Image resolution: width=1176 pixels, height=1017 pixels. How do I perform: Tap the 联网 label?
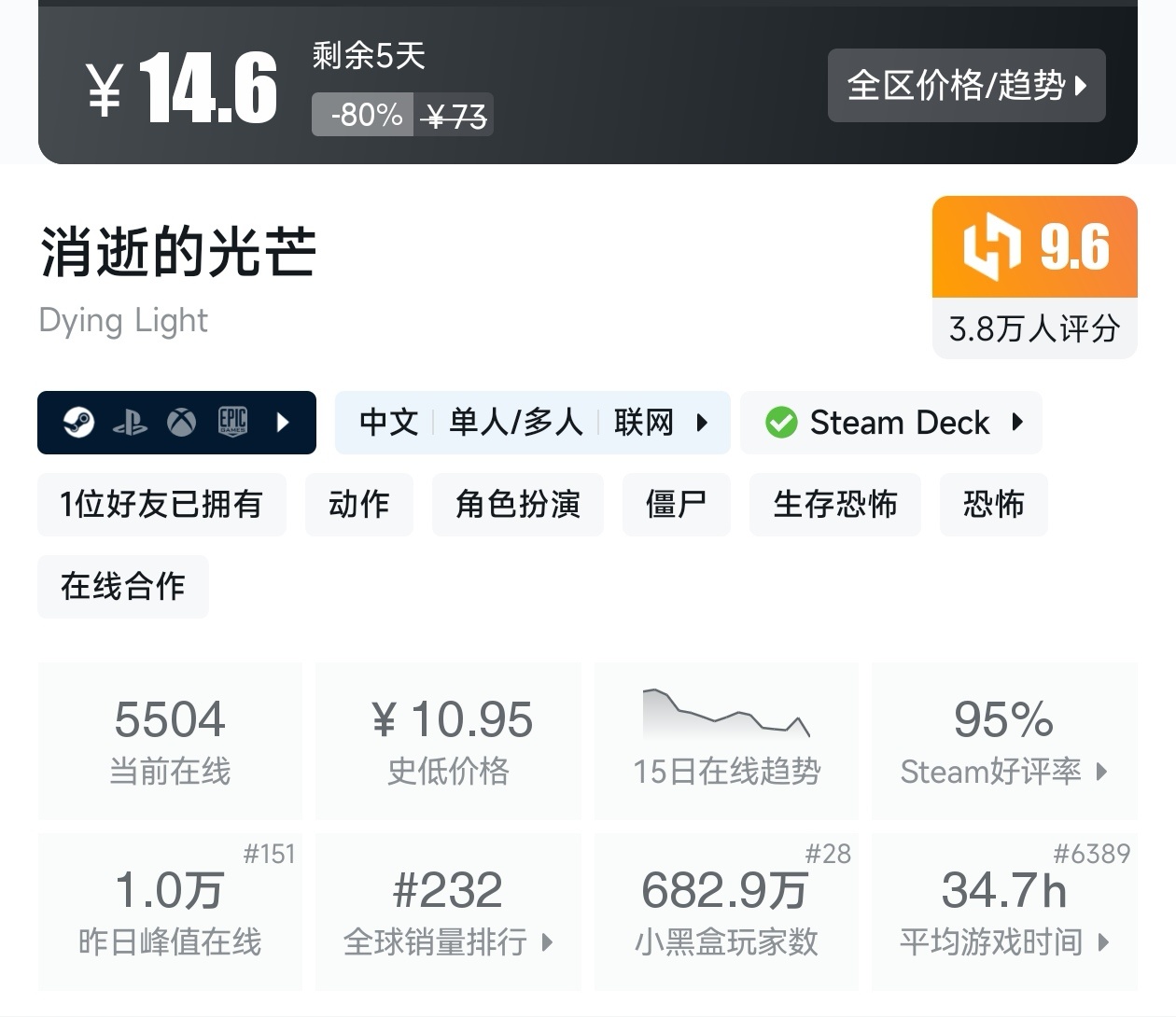[644, 423]
